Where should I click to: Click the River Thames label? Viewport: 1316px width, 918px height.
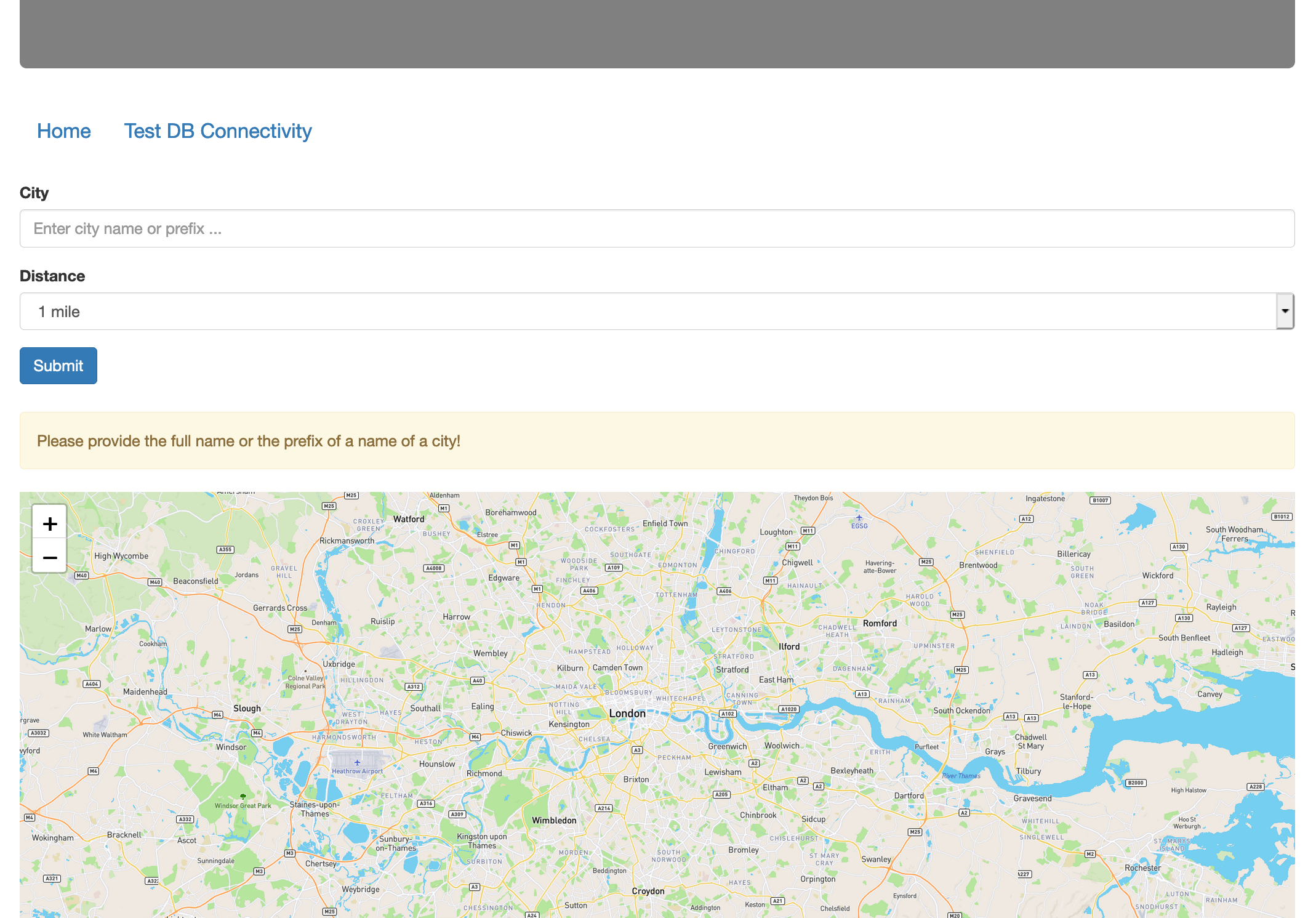[x=961, y=776]
